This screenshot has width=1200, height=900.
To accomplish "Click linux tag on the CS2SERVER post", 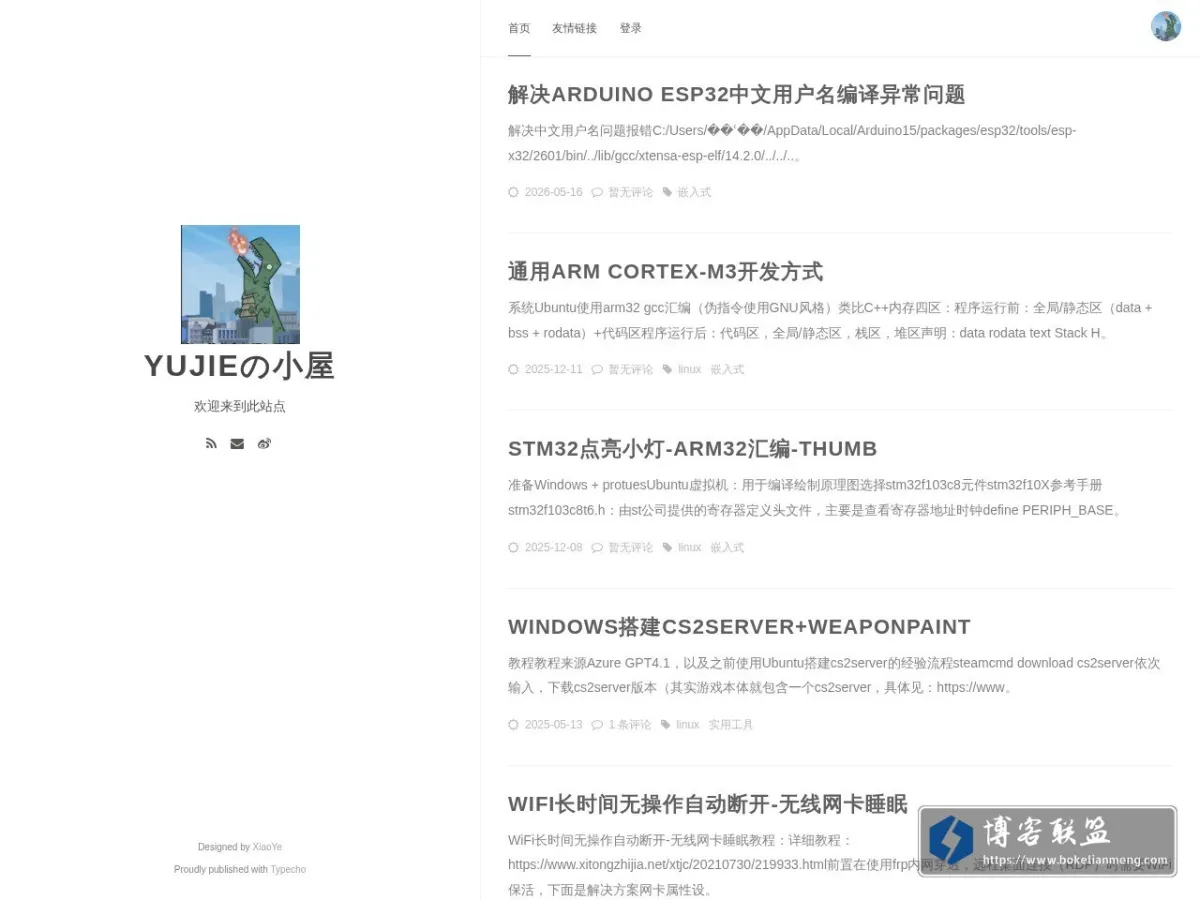I will click(x=687, y=724).
